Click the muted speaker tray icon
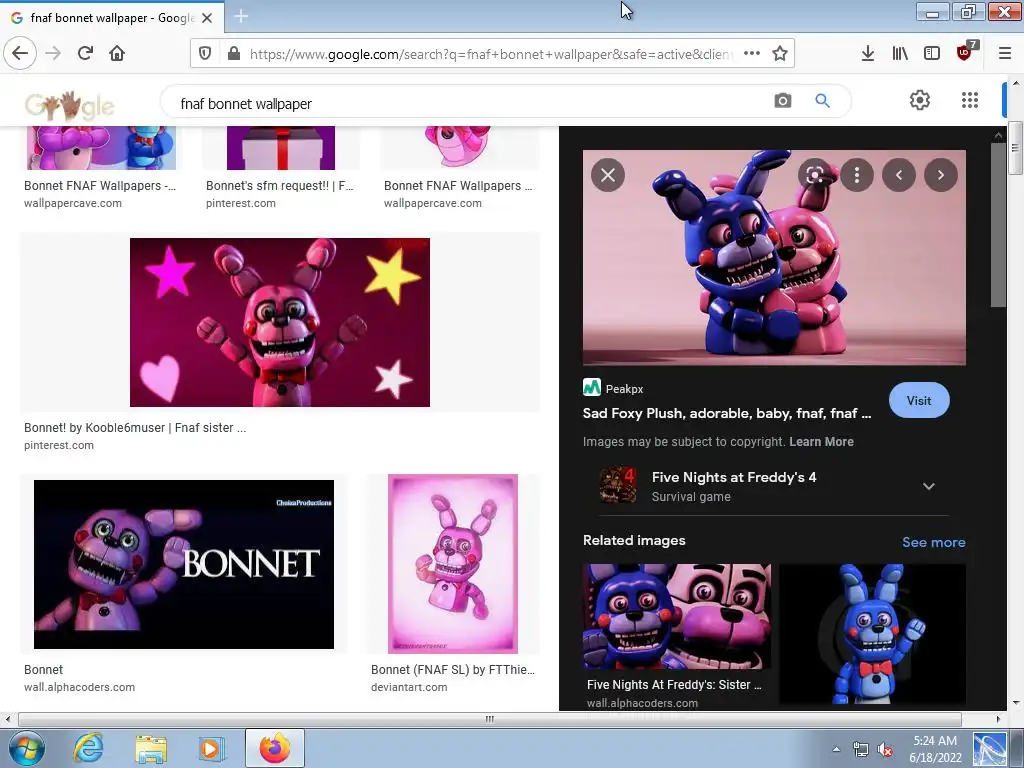The height and width of the screenshot is (768, 1024). tap(885, 750)
